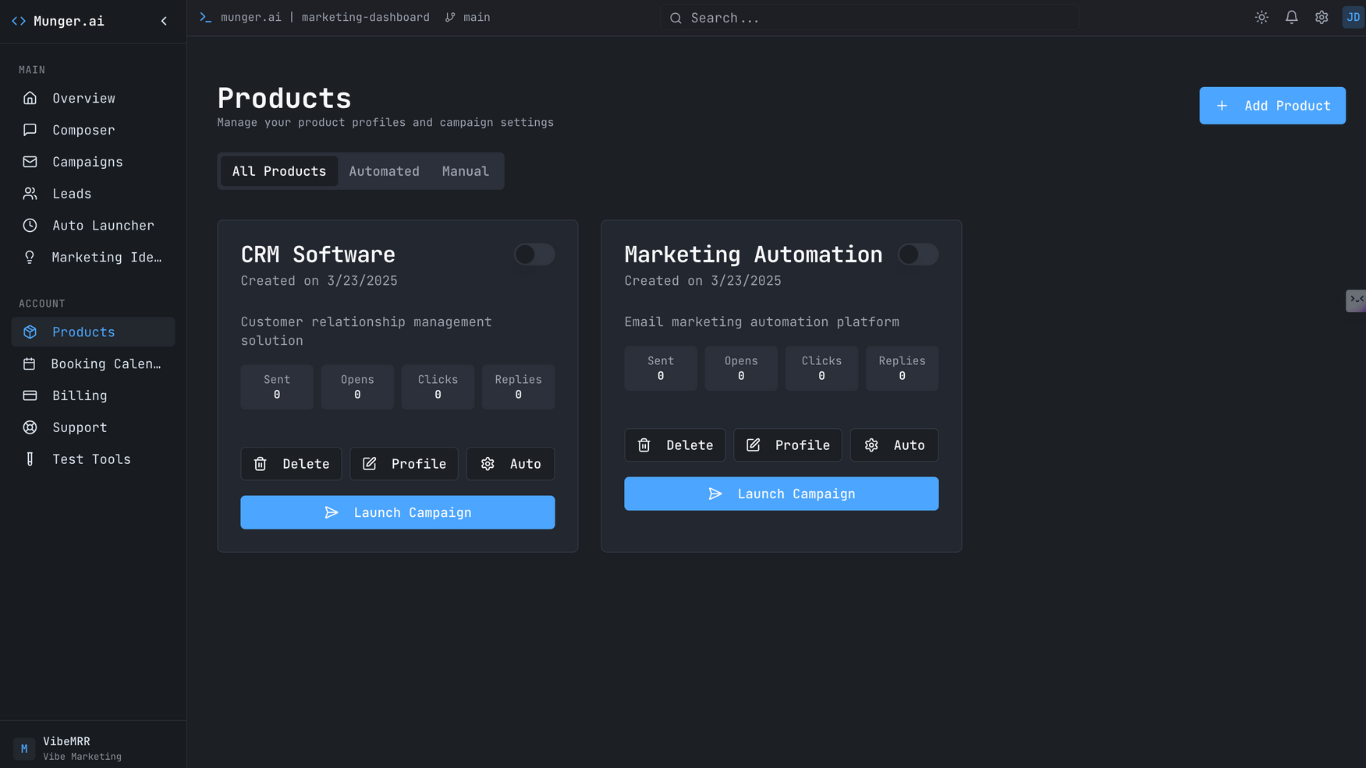Screen dimensions: 1366x768
Task: Open the notifications bell icon
Action: tap(1291, 17)
